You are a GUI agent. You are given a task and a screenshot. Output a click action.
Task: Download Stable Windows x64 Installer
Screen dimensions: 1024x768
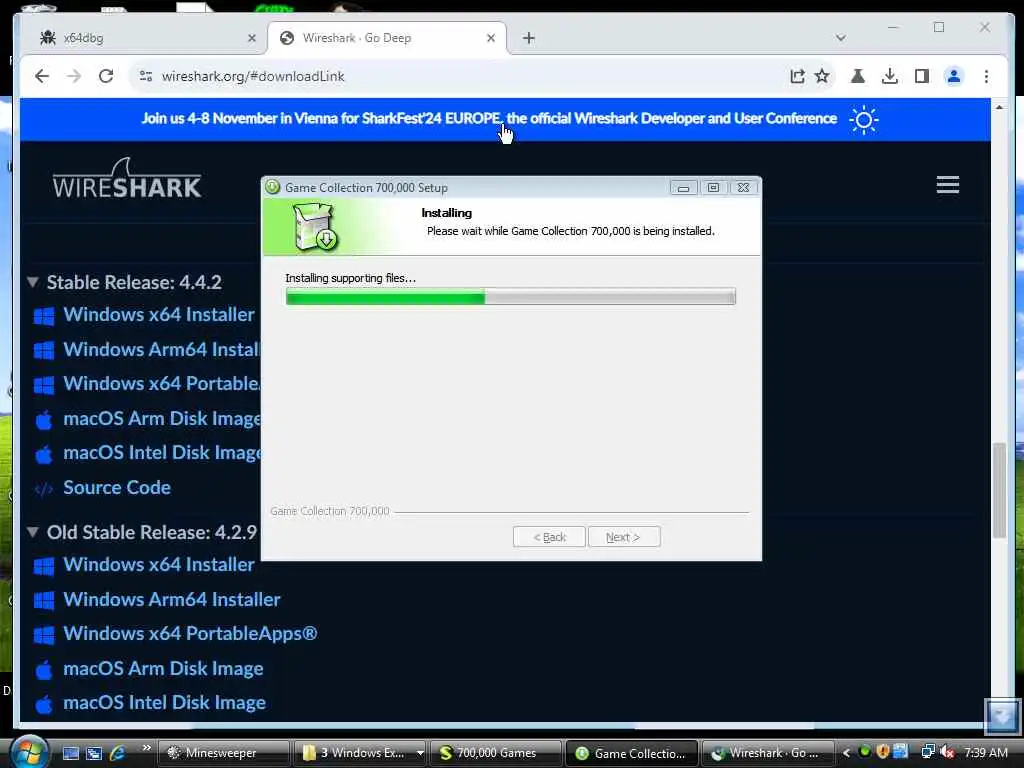(x=159, y=315)
